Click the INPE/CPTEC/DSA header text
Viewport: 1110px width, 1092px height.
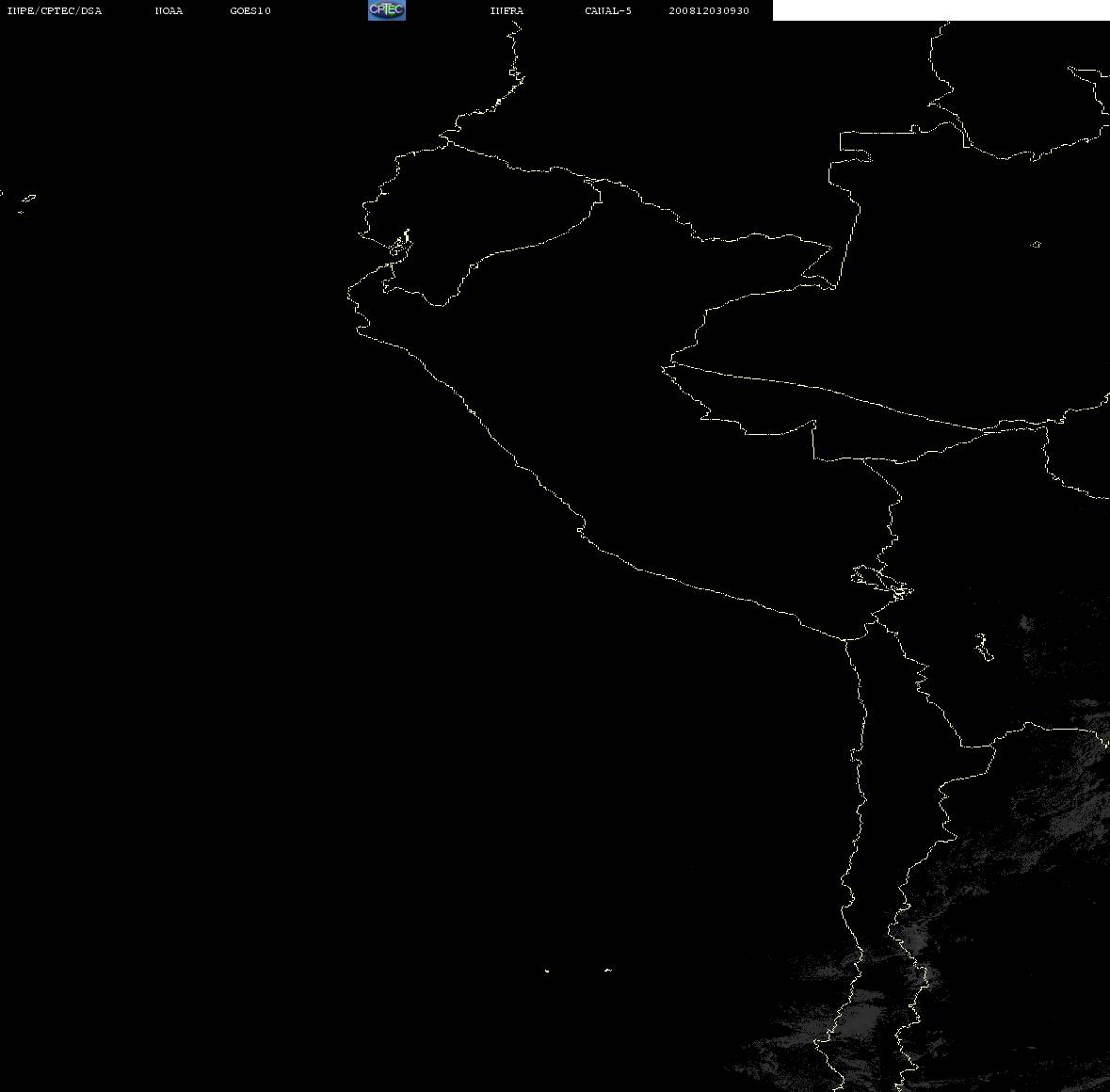click(x=55, y=10)
